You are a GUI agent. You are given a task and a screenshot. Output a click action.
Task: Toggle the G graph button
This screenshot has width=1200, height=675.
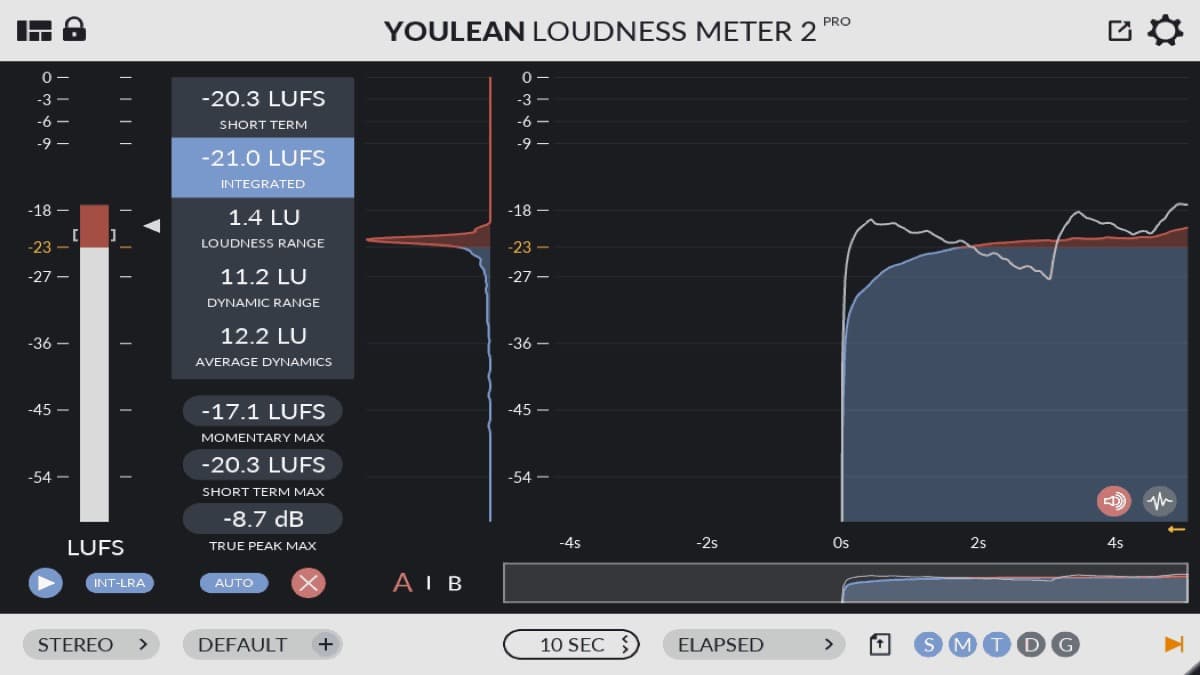pos(1066,645)
